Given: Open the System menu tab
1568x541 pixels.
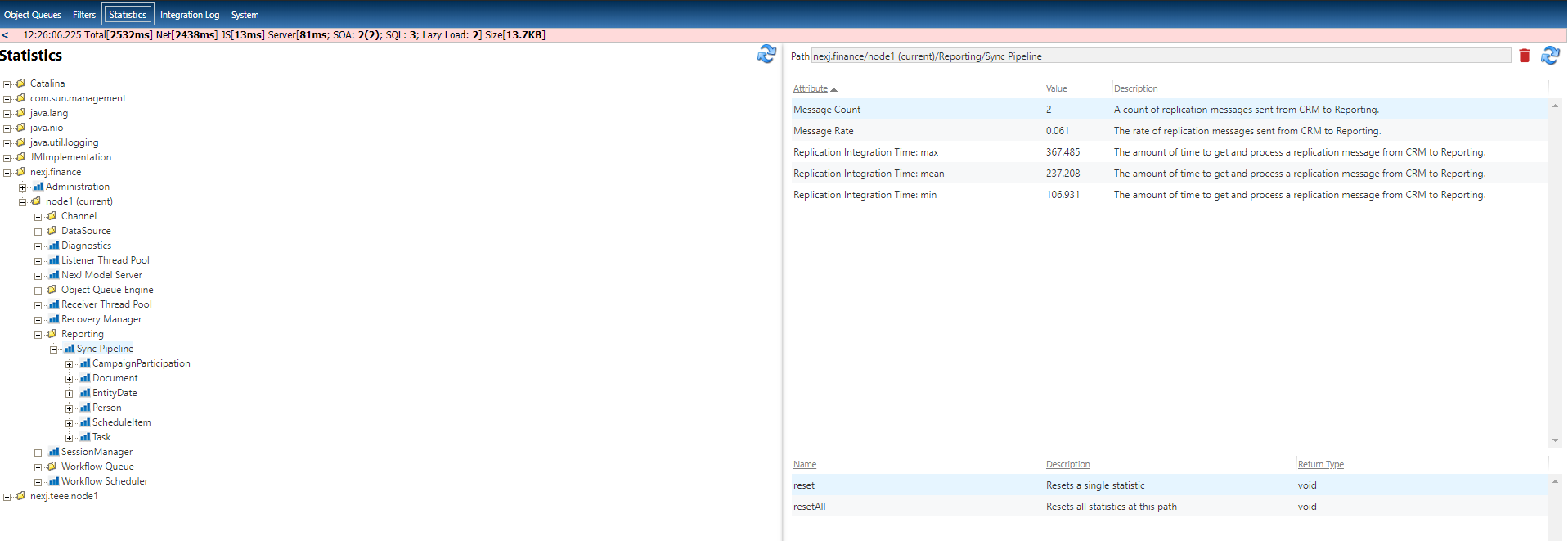Looking at the screenshot, I should point(245,15).
